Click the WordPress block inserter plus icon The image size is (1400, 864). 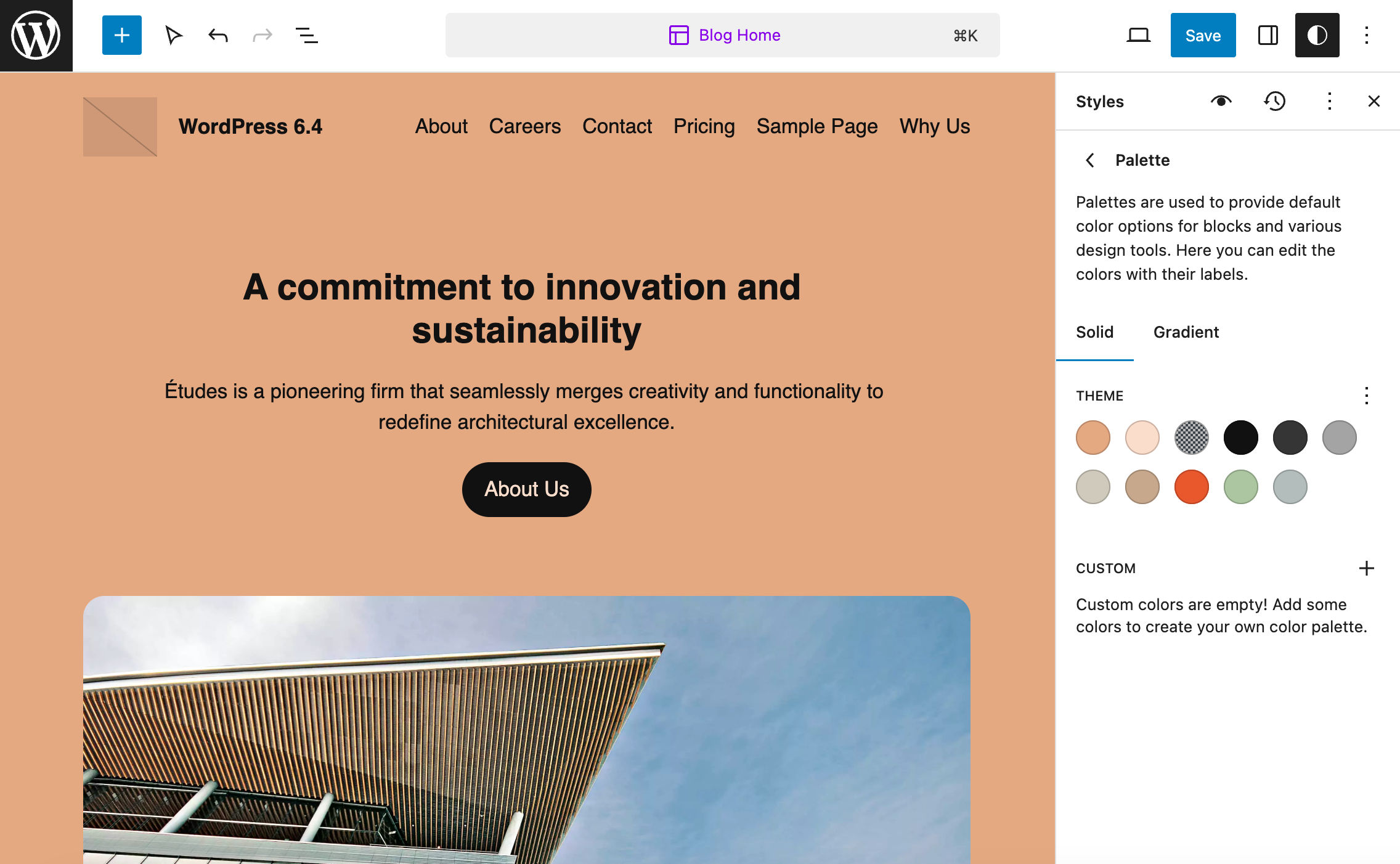pos(119,35)
